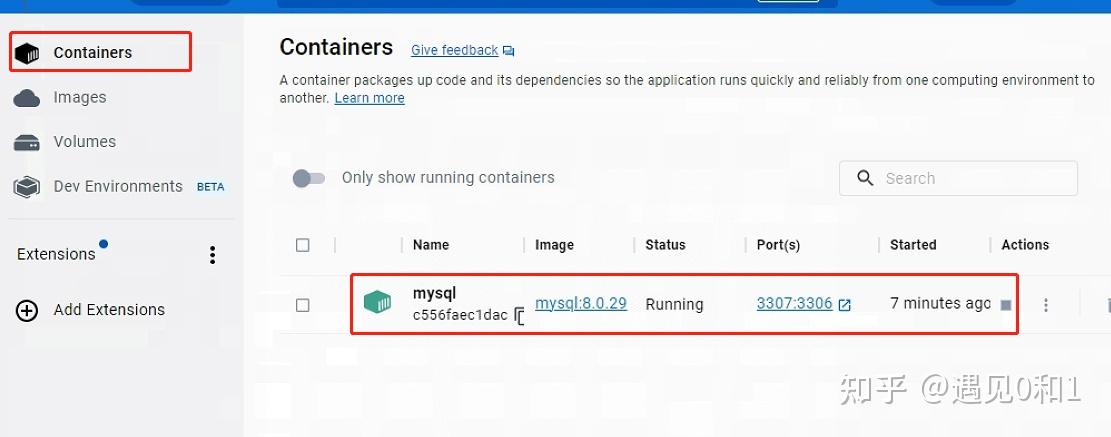Tick the select-all containers header checkbox
Screen dimensions: 1111x437
[x=303, y=245]
